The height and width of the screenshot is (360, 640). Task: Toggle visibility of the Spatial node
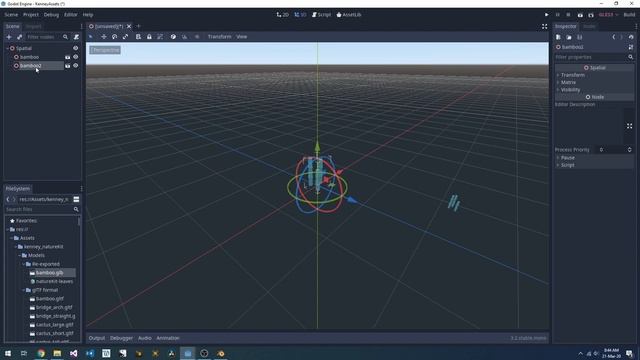(76, 48)
